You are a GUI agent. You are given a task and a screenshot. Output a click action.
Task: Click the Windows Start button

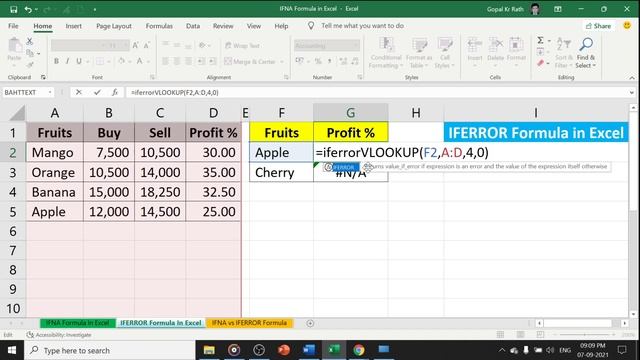(x=12, y=350)
